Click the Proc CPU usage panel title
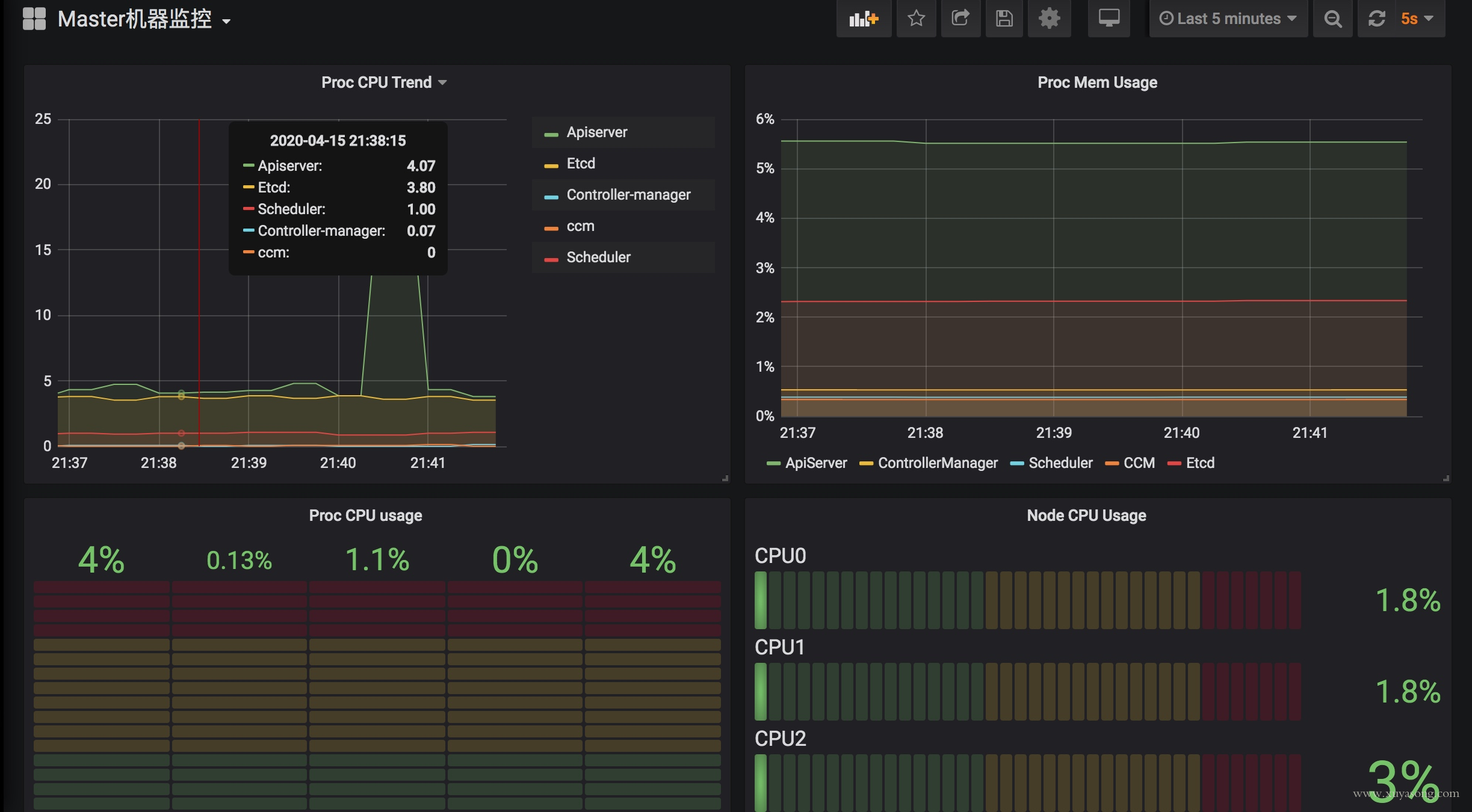 (x=365, y=515)
